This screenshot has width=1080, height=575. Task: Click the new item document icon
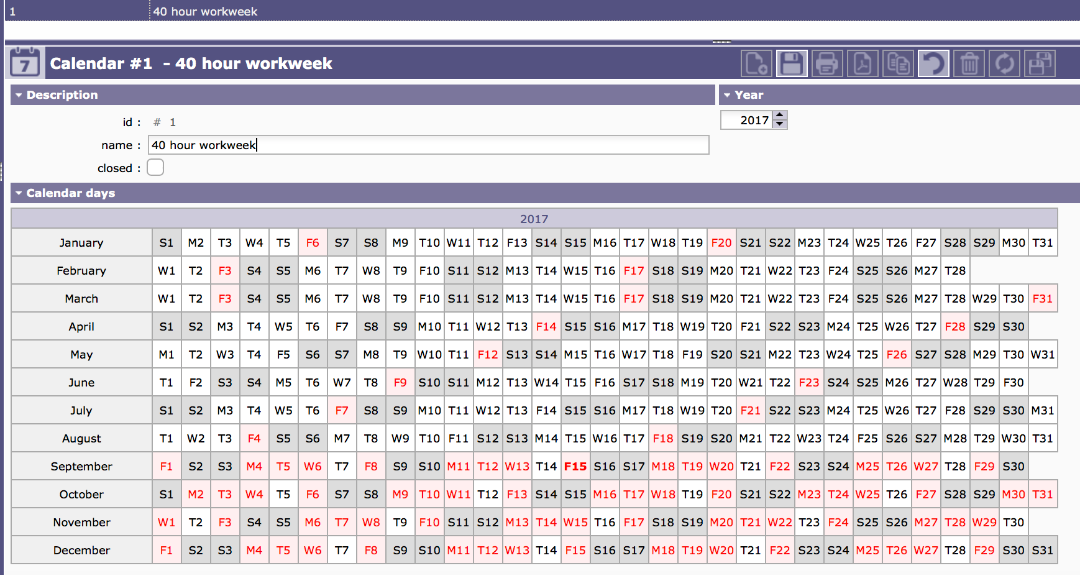click(756, 64)
